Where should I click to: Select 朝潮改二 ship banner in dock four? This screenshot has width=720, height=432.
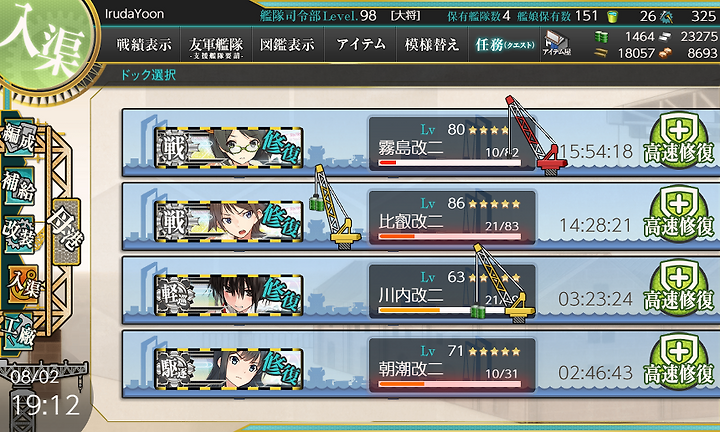[x=229, y=369]
